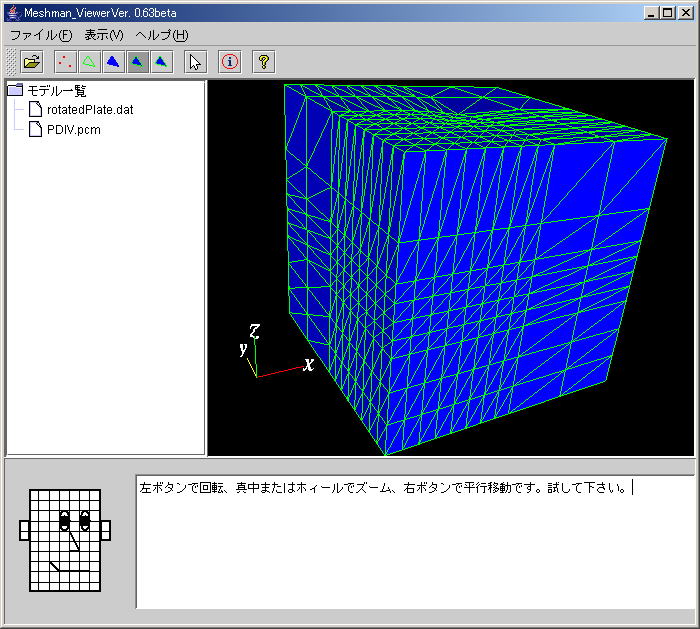Switch to red points display mode
This screenshot has height=629, width=700.
65,62
